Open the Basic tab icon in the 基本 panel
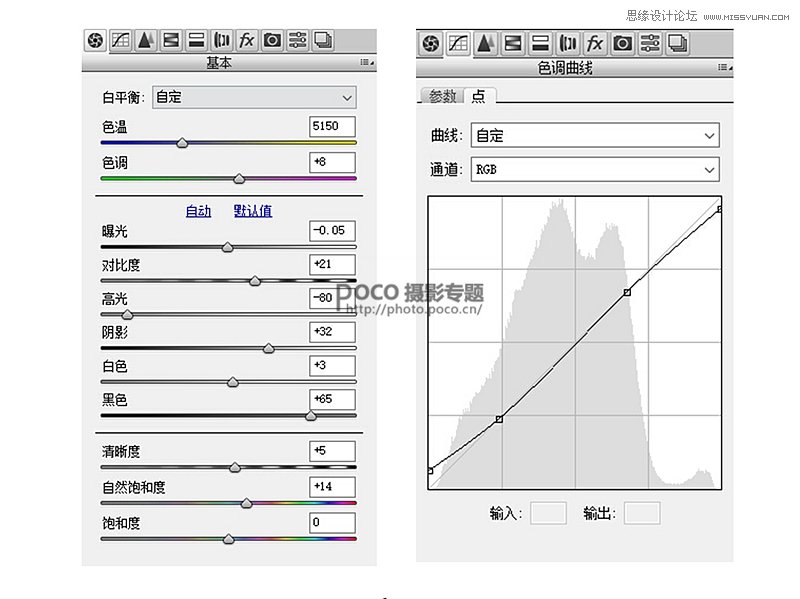 95,40
